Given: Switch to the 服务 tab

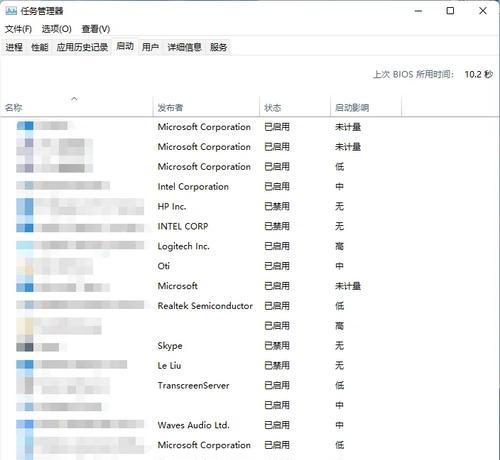Looking at the screenshot, I should click(219, 47).
